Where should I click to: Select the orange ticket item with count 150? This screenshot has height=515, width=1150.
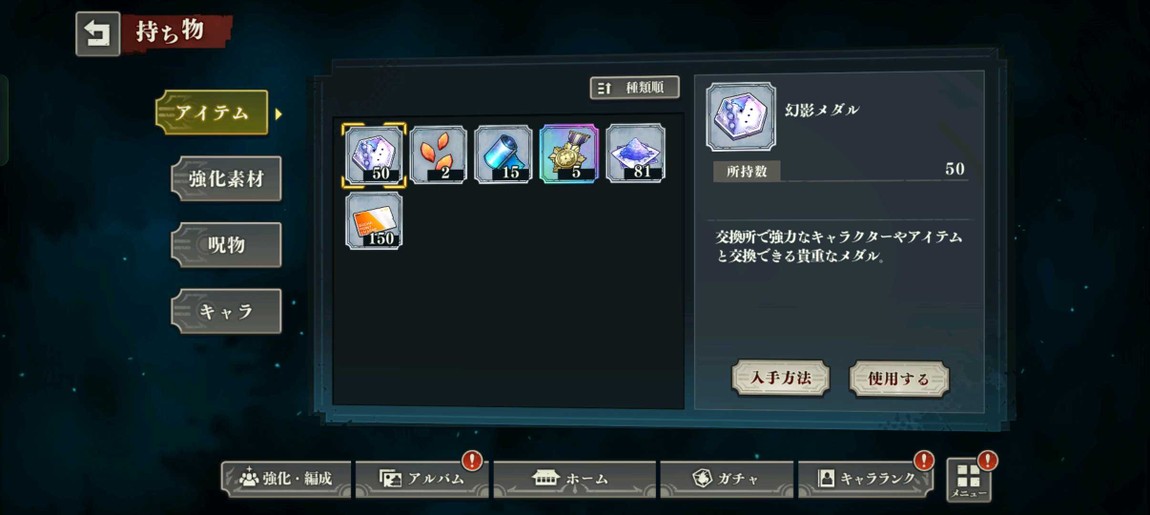tap(374, 221)
